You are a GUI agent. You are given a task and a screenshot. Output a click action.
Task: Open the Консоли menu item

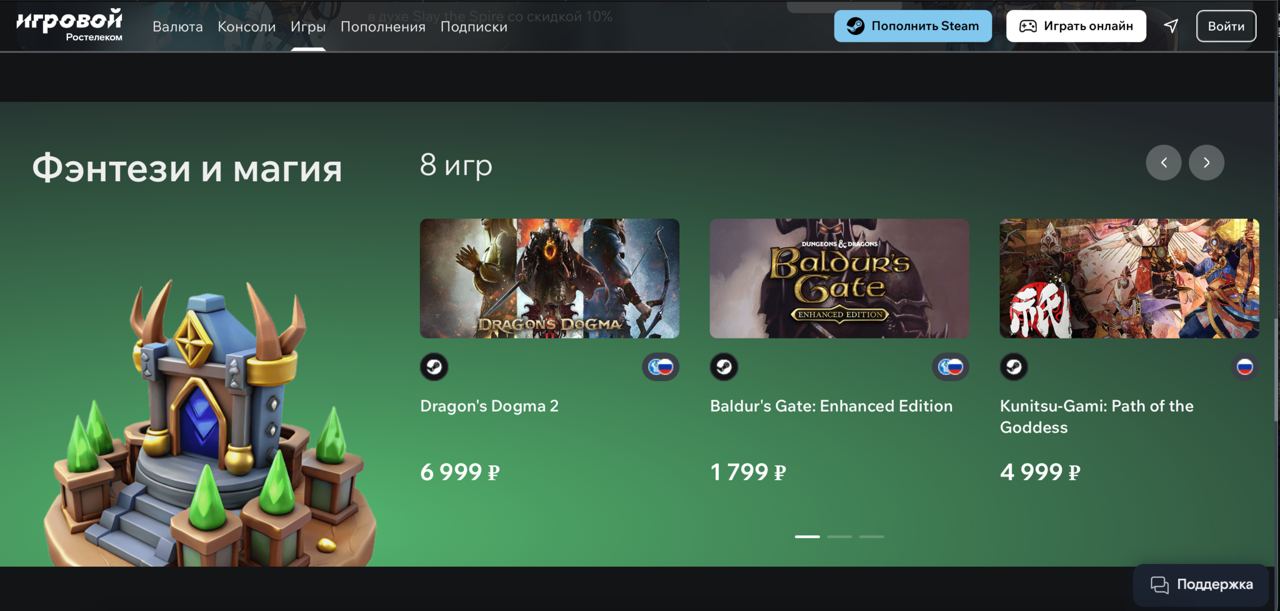[x=246, y=27]
